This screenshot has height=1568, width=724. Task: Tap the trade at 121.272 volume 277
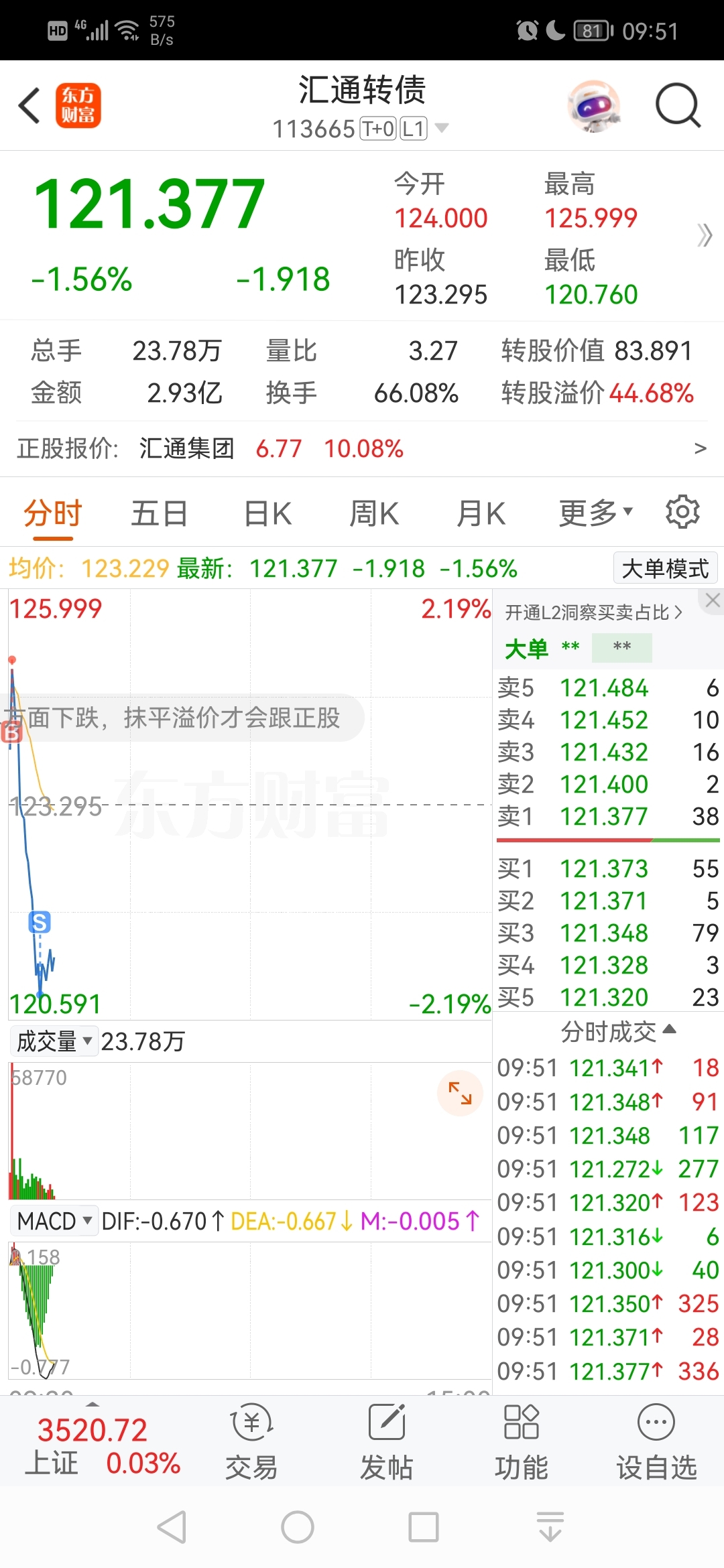click(x=608, y=1169)
